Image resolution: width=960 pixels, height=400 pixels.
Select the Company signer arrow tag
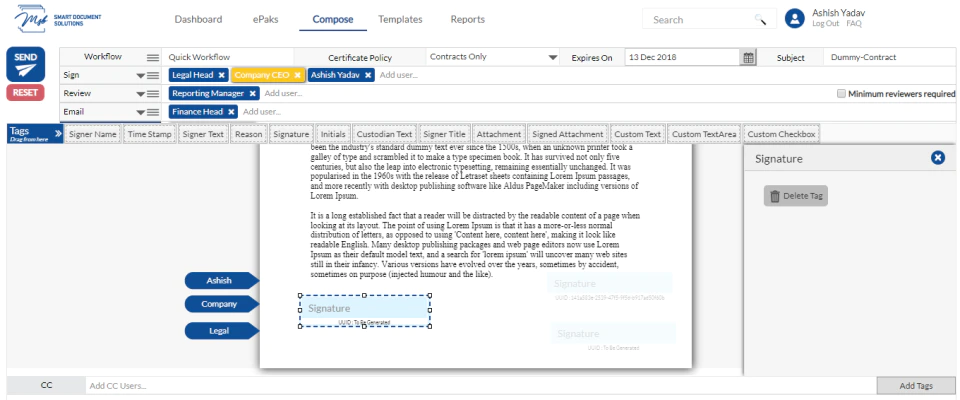(x=222, y=304)
